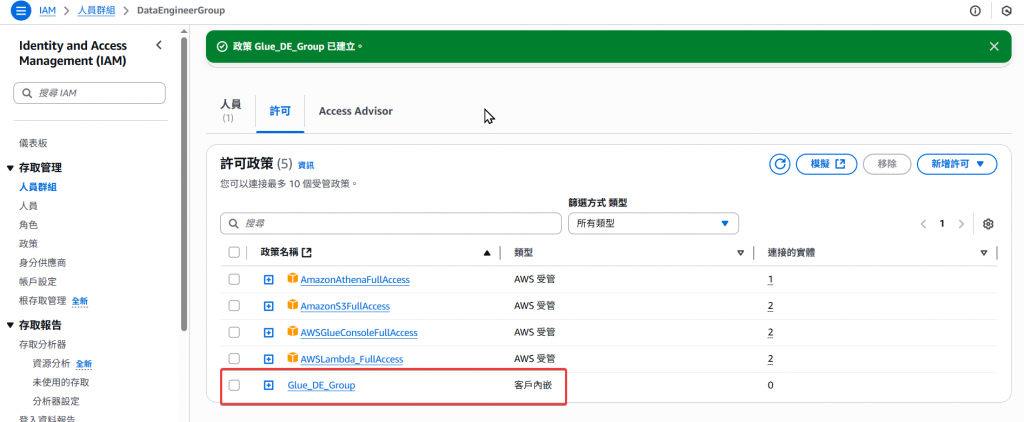Expand the AWSGlueConsoleFullAccess policy details

tap(268, 333)
